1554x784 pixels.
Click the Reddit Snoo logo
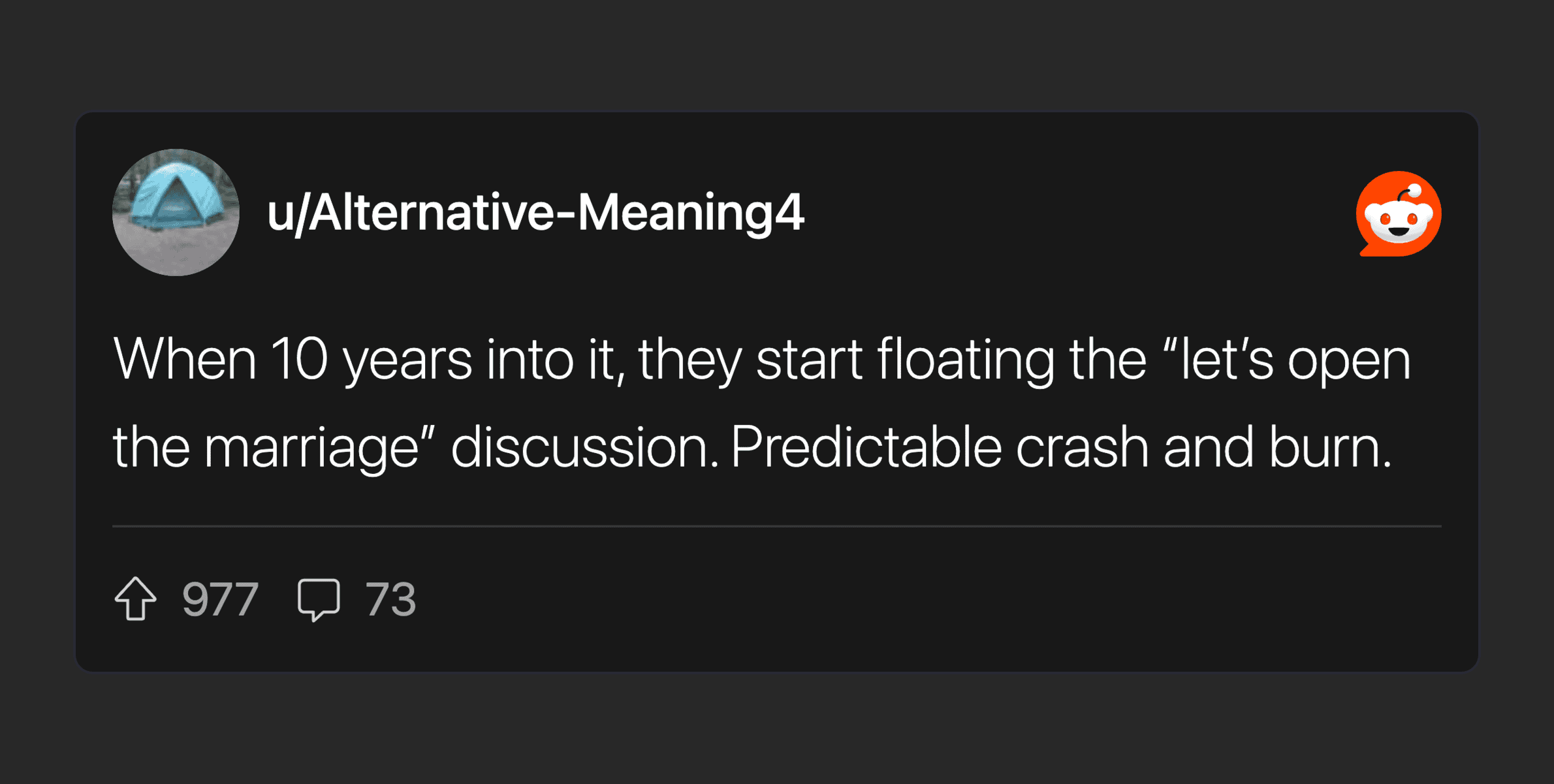[1398, 214]
